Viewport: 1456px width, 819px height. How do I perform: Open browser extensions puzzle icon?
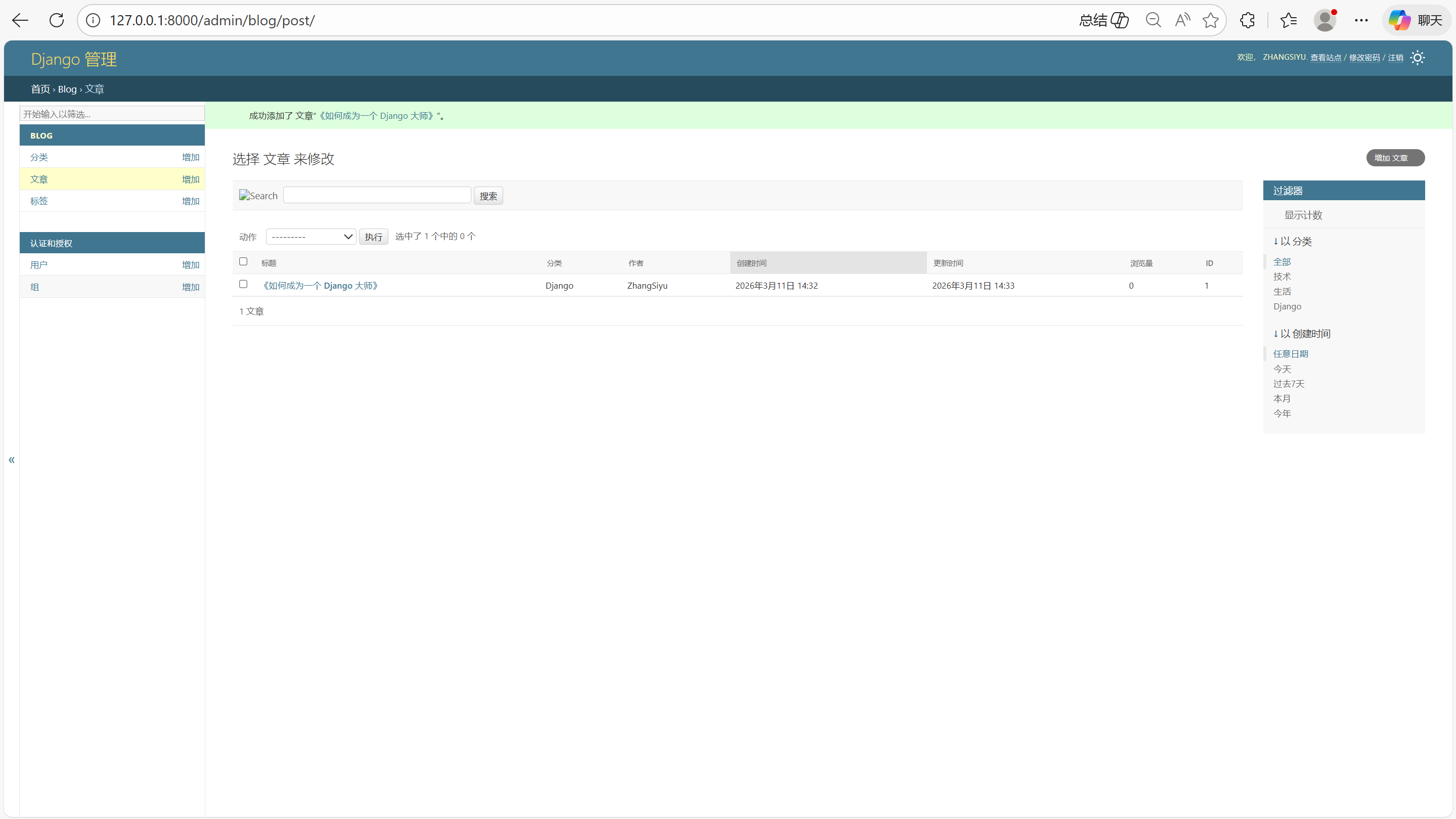(x=1247, y=20)
